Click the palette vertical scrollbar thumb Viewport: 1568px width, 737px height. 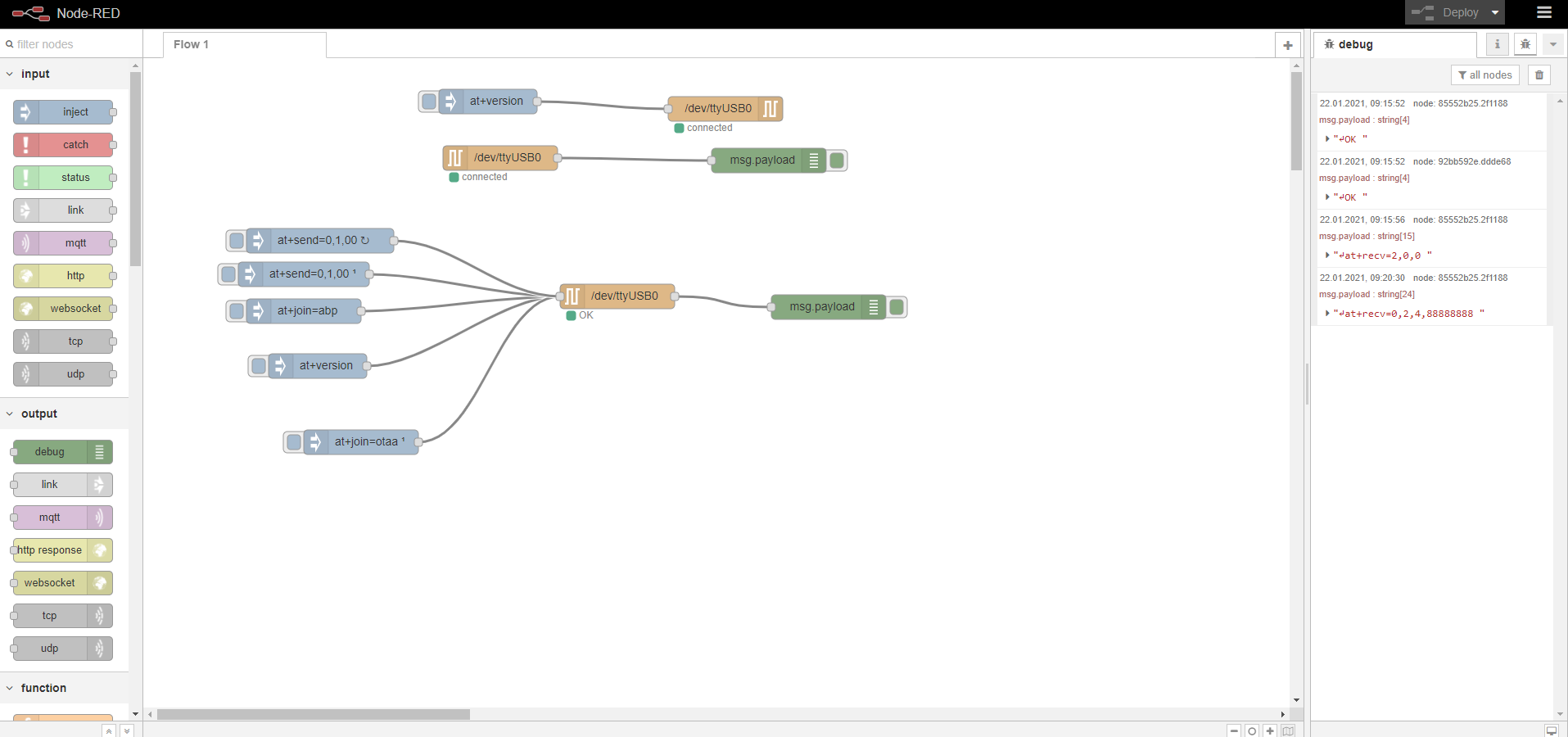tap(135, 170)
